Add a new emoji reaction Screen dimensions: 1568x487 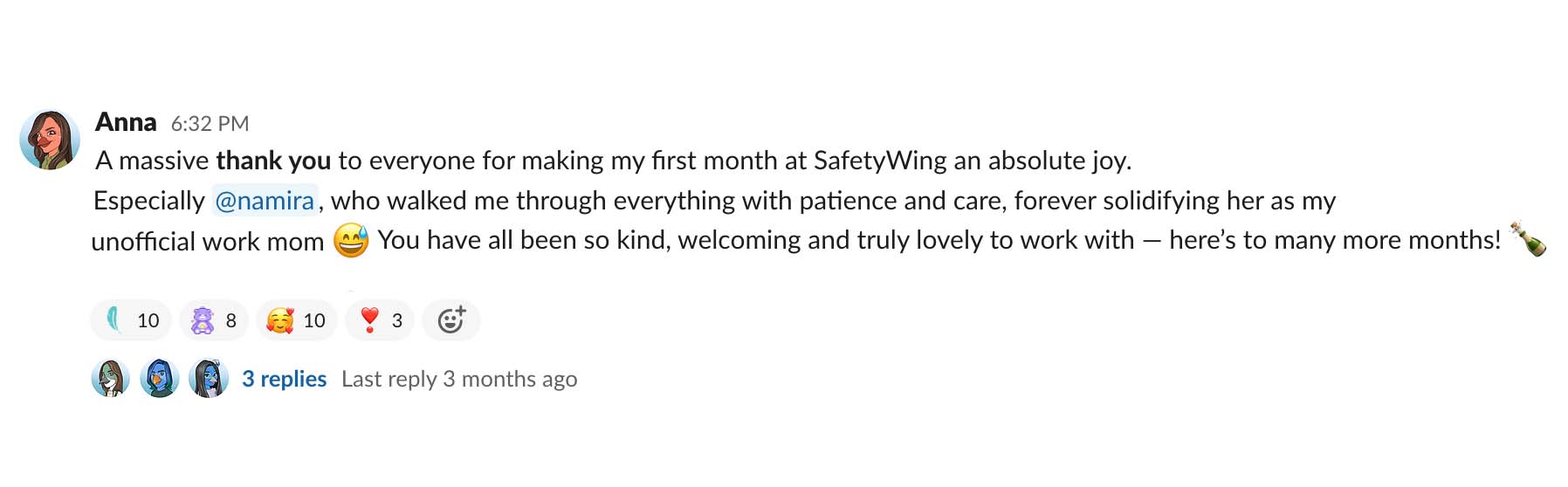pos(451,320)
